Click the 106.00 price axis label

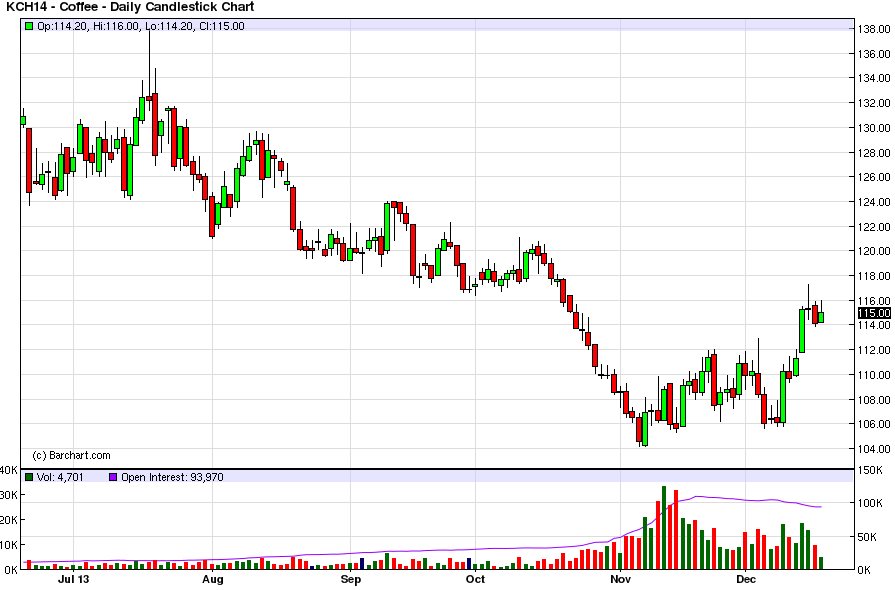point(874,424)
